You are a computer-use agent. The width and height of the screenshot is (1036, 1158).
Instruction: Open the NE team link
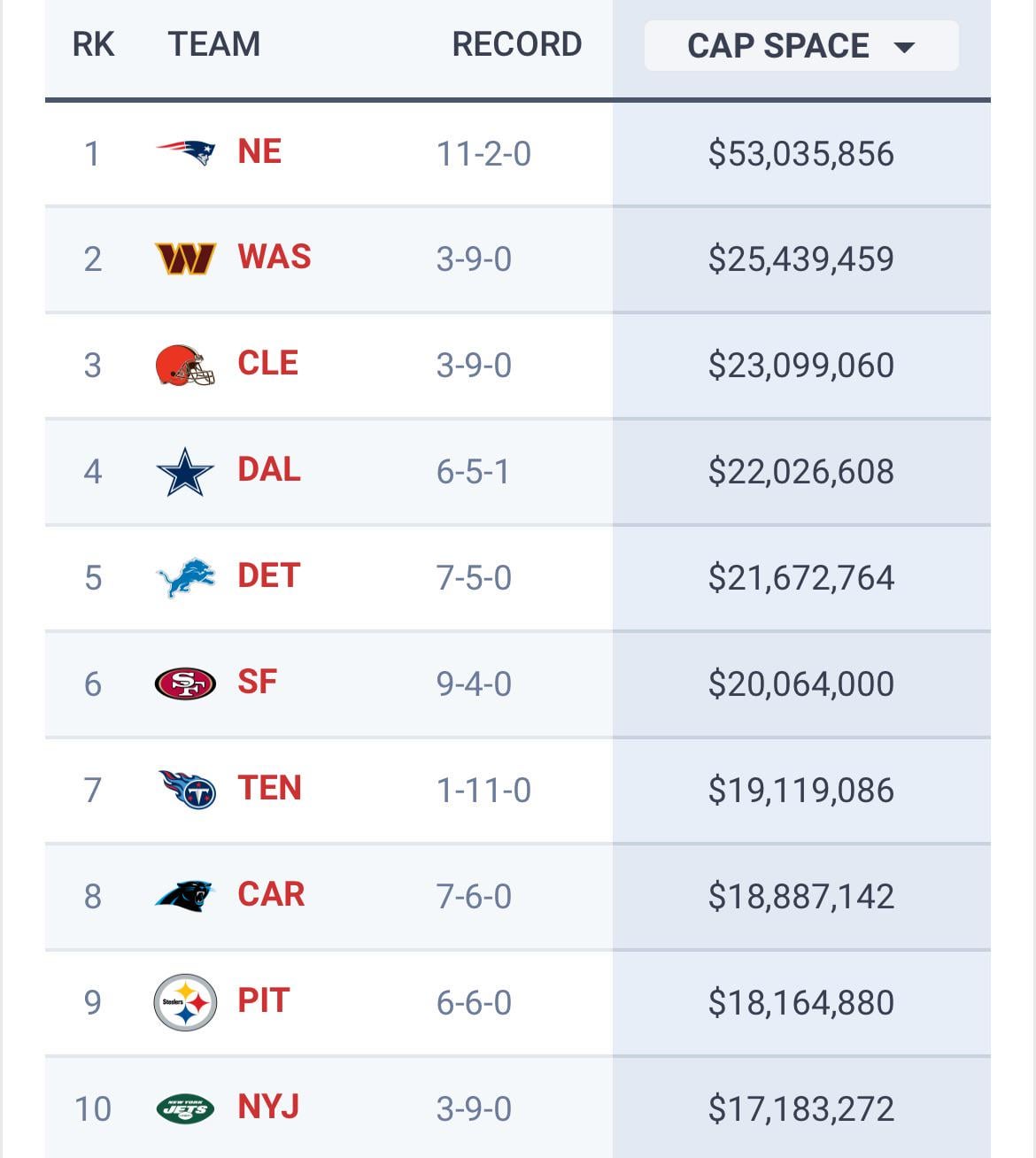coord(259,151)
